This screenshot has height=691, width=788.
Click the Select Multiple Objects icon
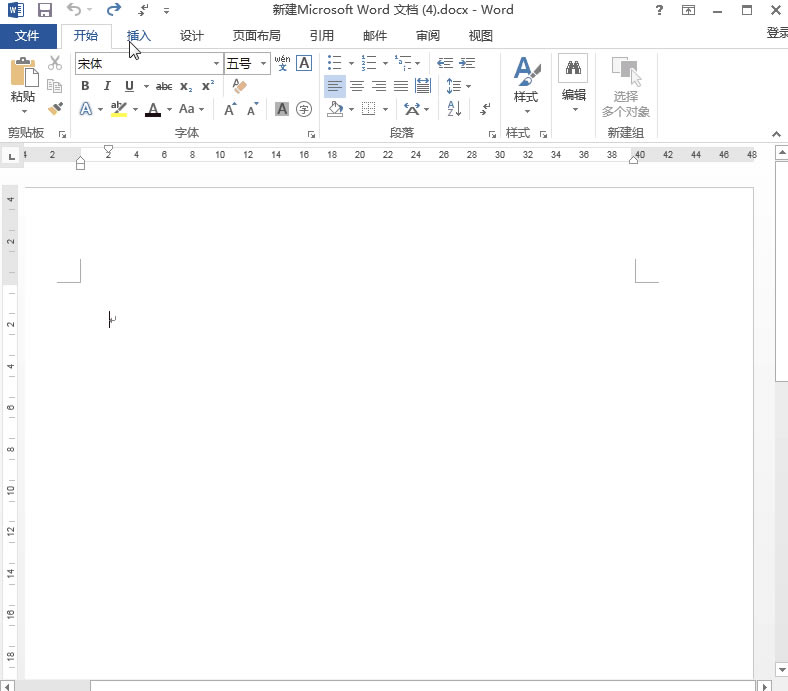click(x=626, y=86)
